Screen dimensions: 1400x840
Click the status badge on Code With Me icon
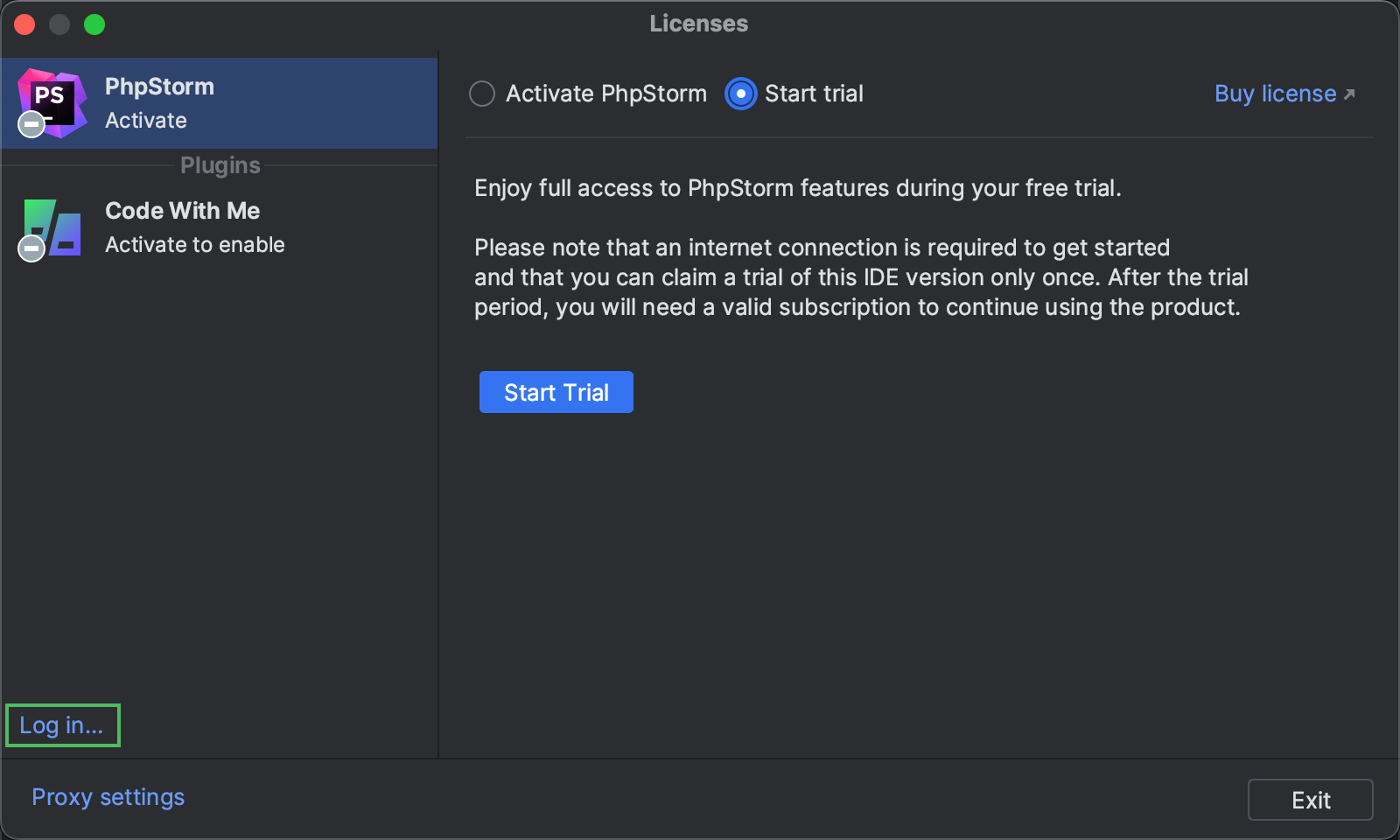31,249
